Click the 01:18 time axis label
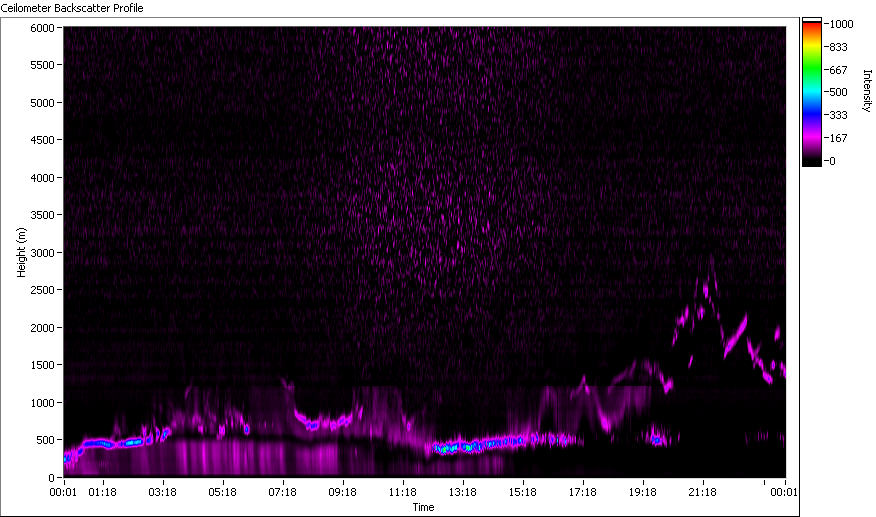Viewport: 876px width, 517px height. [x=103, y=492]
